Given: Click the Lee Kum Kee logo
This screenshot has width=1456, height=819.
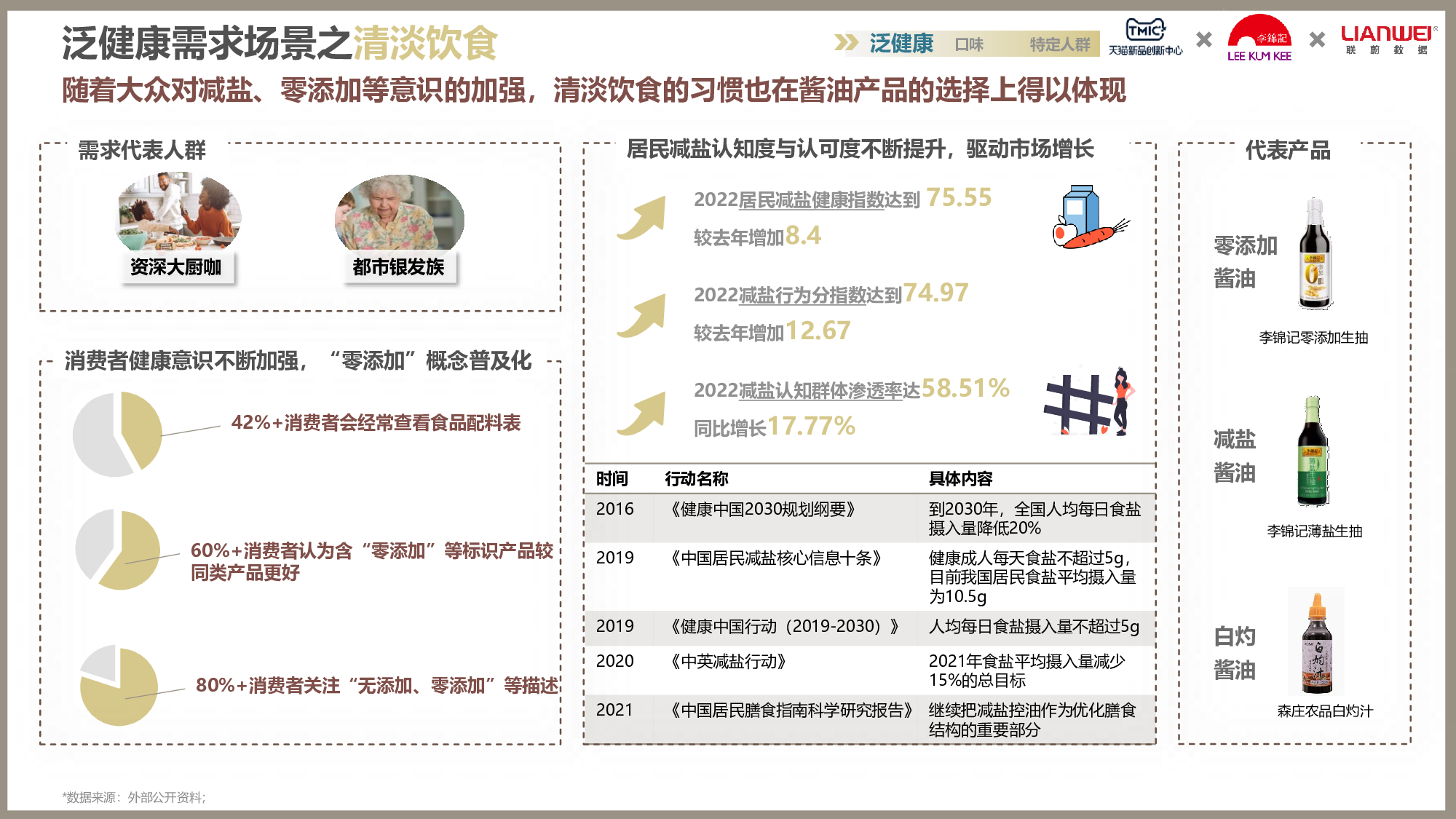Looking at the screenshot, I should 1259,38.
